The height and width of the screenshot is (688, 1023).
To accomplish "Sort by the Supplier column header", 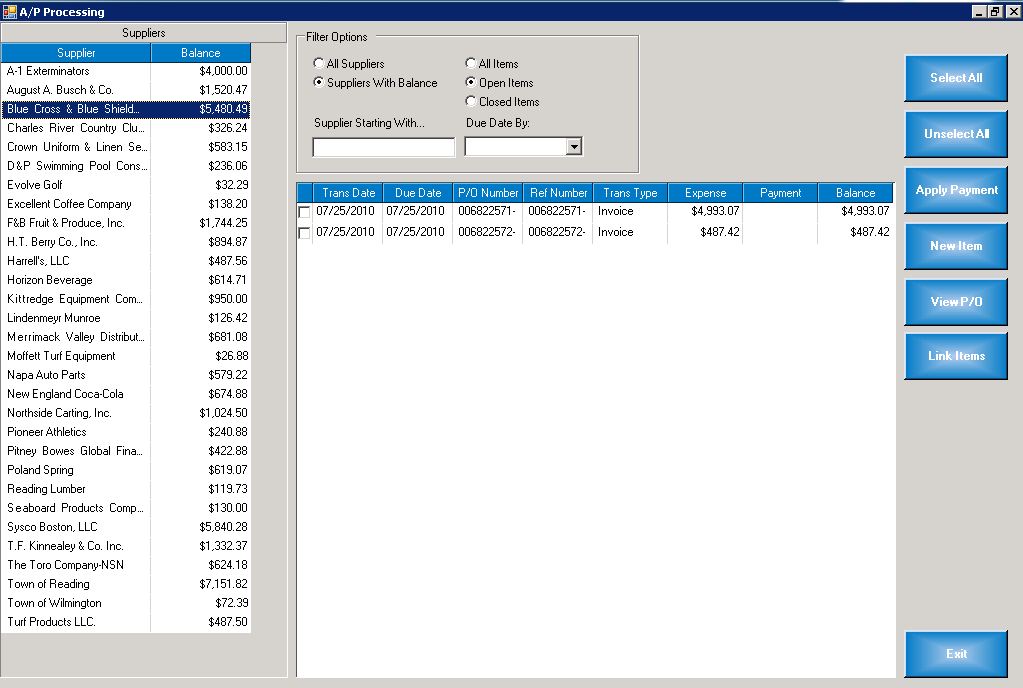I will tap(76, 53).
